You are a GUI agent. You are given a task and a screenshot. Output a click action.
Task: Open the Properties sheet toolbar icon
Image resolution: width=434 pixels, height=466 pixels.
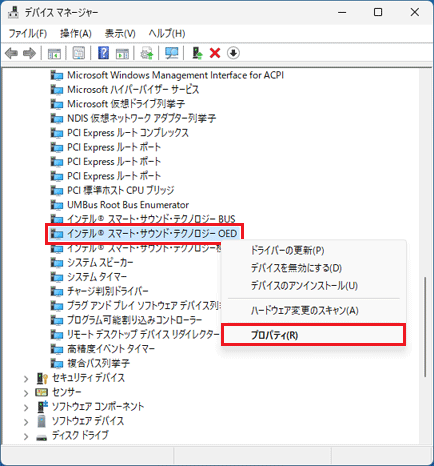point(79,53)
